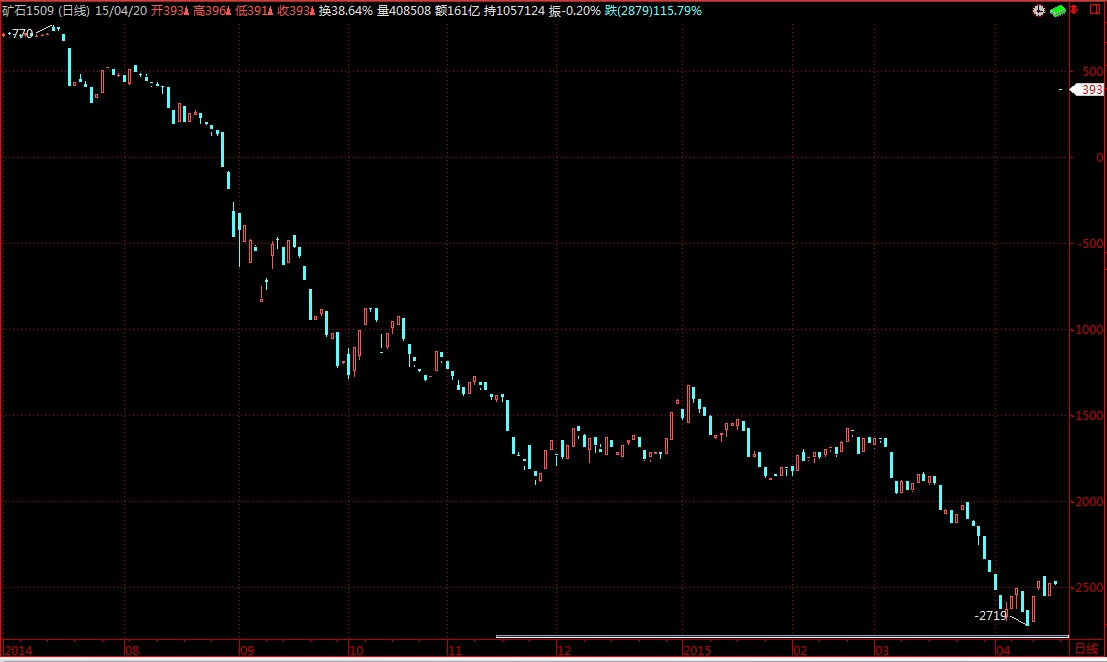
Task: Click the green chip icon
Action: [1058, 11]
